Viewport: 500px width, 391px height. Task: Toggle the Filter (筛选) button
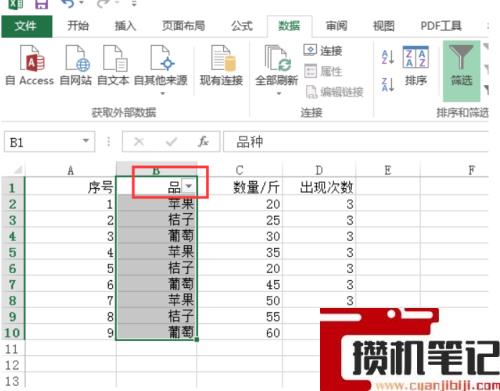click(x=461, y=71)
